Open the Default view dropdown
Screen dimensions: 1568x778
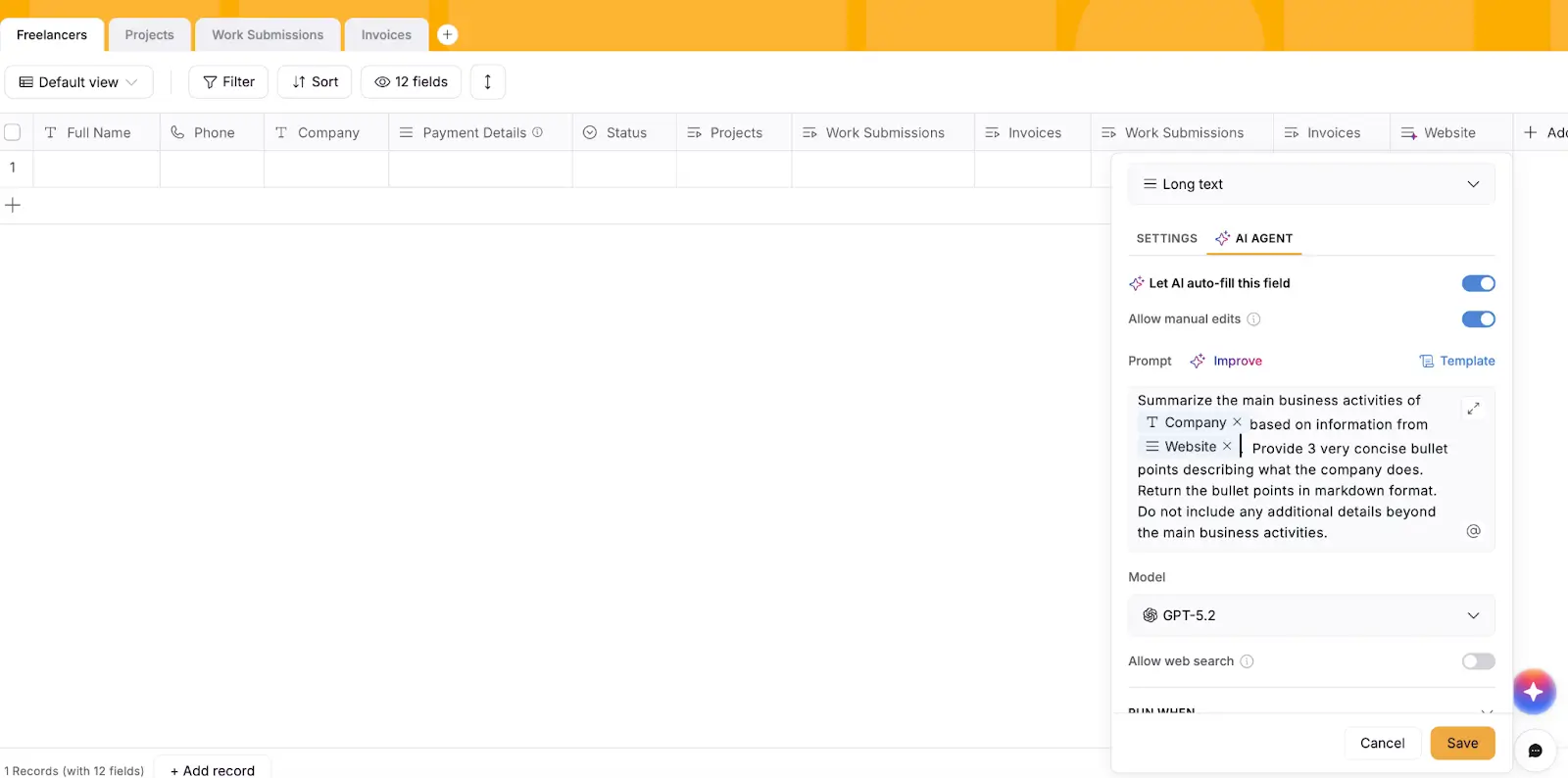pos(78,82)
